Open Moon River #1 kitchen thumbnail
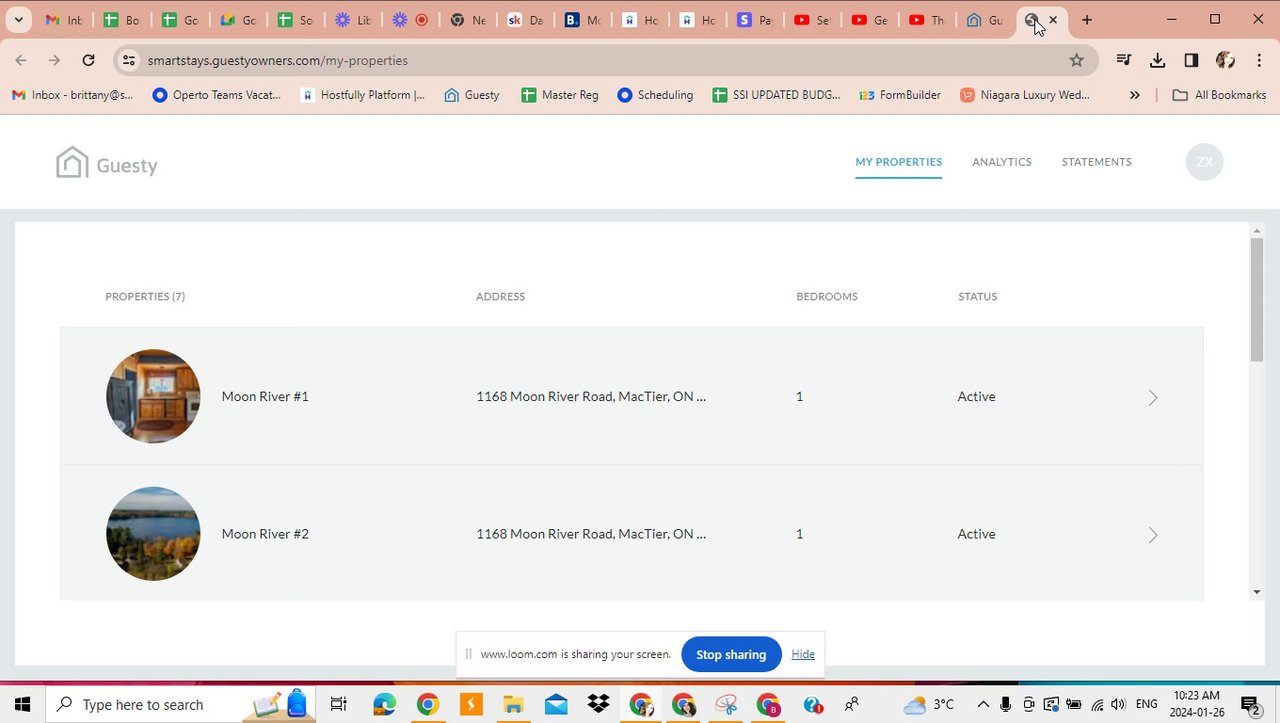 coord(153,396)
